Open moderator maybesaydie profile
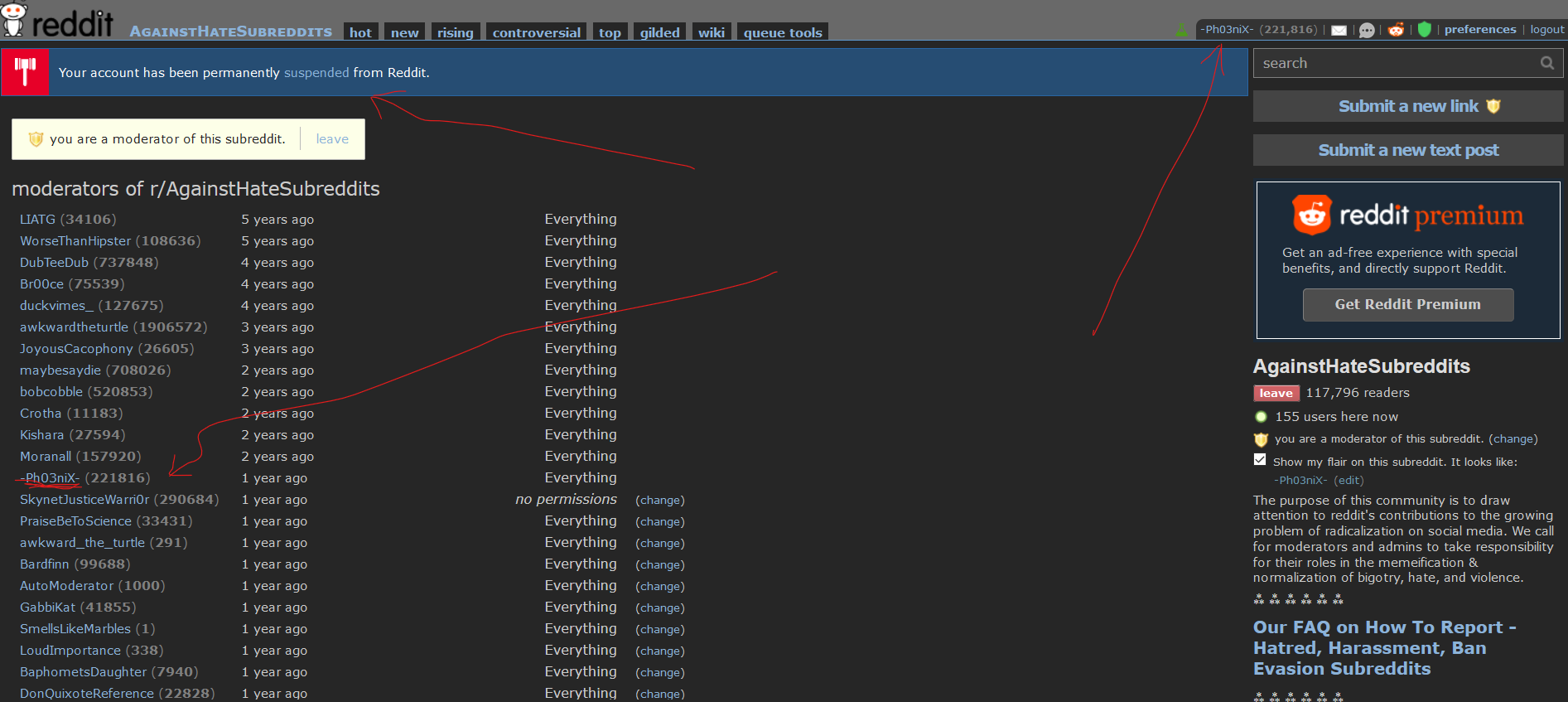 pos(60,370)
